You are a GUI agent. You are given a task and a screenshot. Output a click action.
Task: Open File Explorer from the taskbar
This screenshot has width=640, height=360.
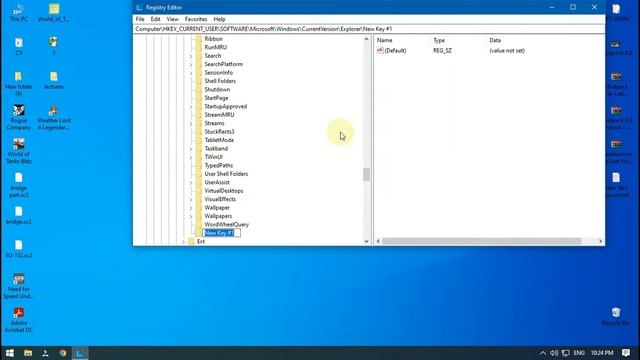click(28, 353)
